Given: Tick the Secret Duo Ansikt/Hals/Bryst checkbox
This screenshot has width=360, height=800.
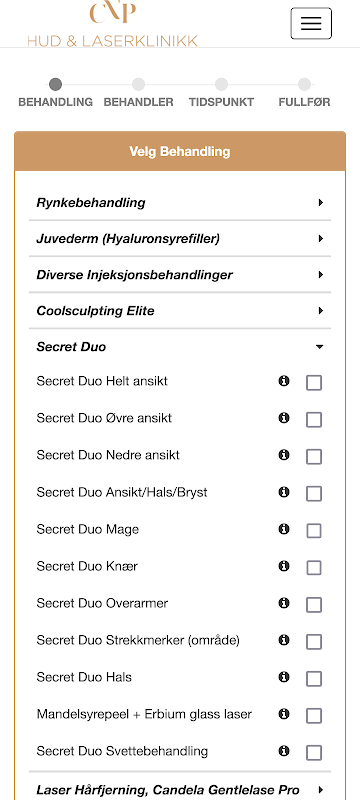Looking at the screenshot, I should (314, 493).
